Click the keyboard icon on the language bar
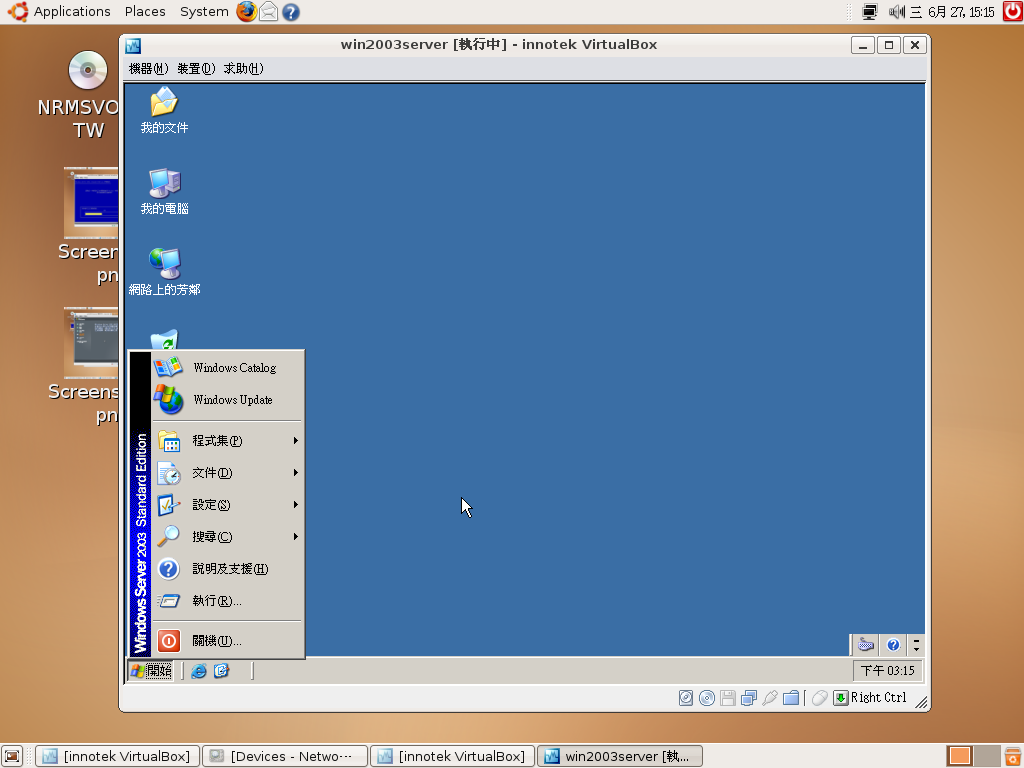The width and height of the screenshot is (1024, 768). click(x=865, y=645)
